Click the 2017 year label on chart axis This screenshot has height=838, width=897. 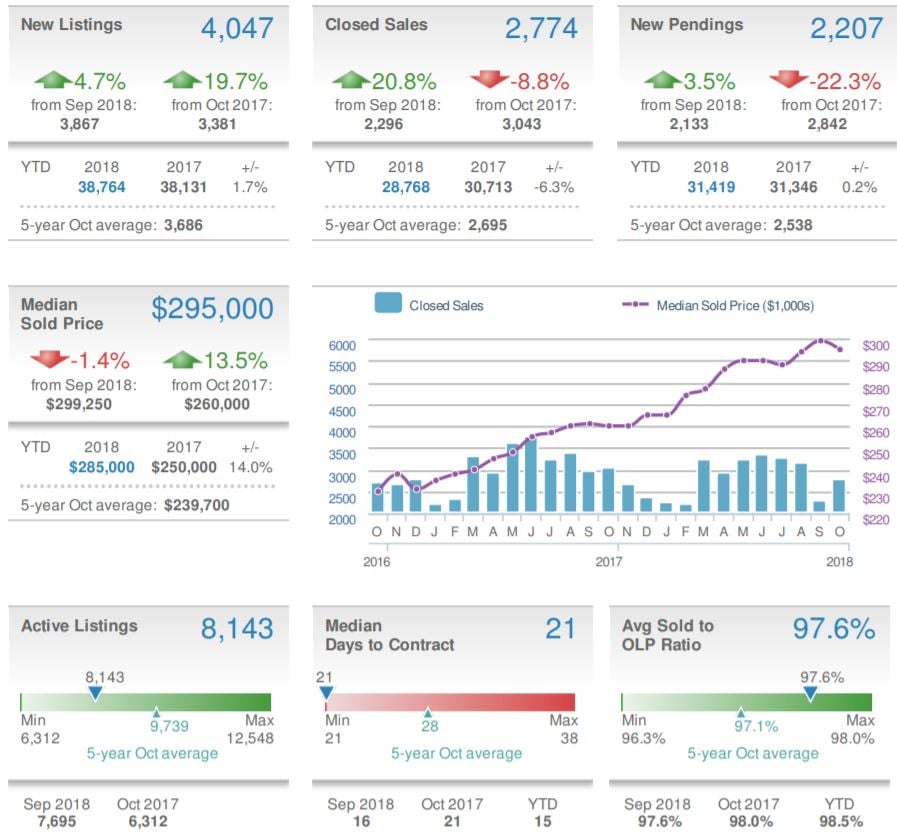click(x=609, y=562)
